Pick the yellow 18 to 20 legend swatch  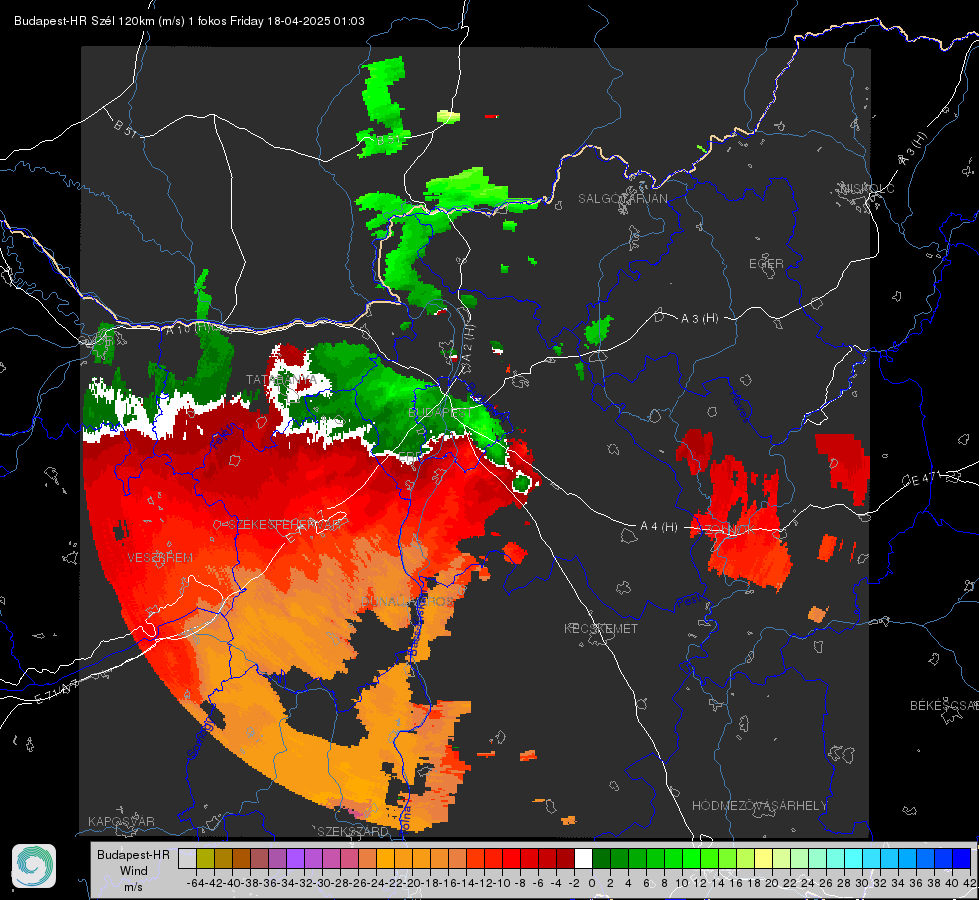pyautogui.click(x=764, y=858)
